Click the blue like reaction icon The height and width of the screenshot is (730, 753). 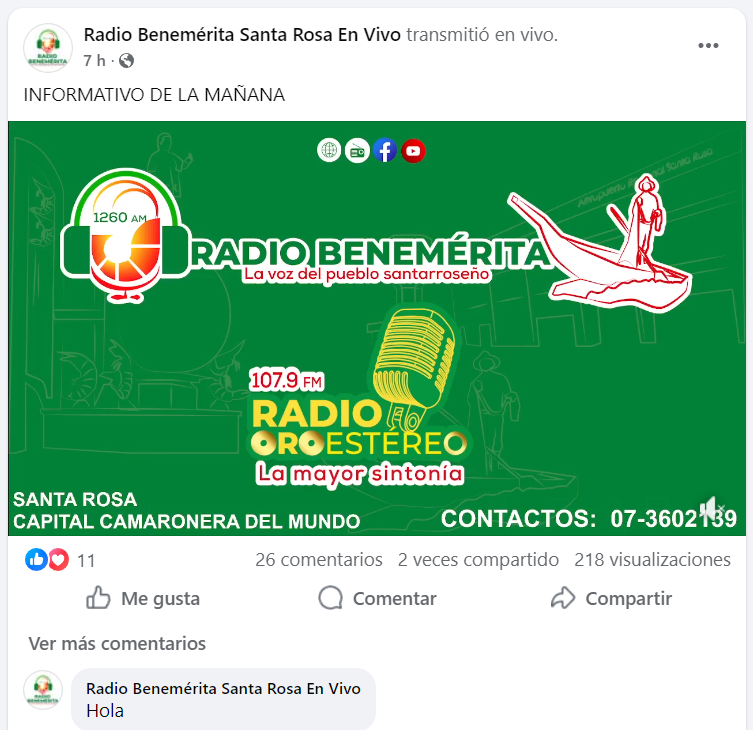click(x=36, y=560)
